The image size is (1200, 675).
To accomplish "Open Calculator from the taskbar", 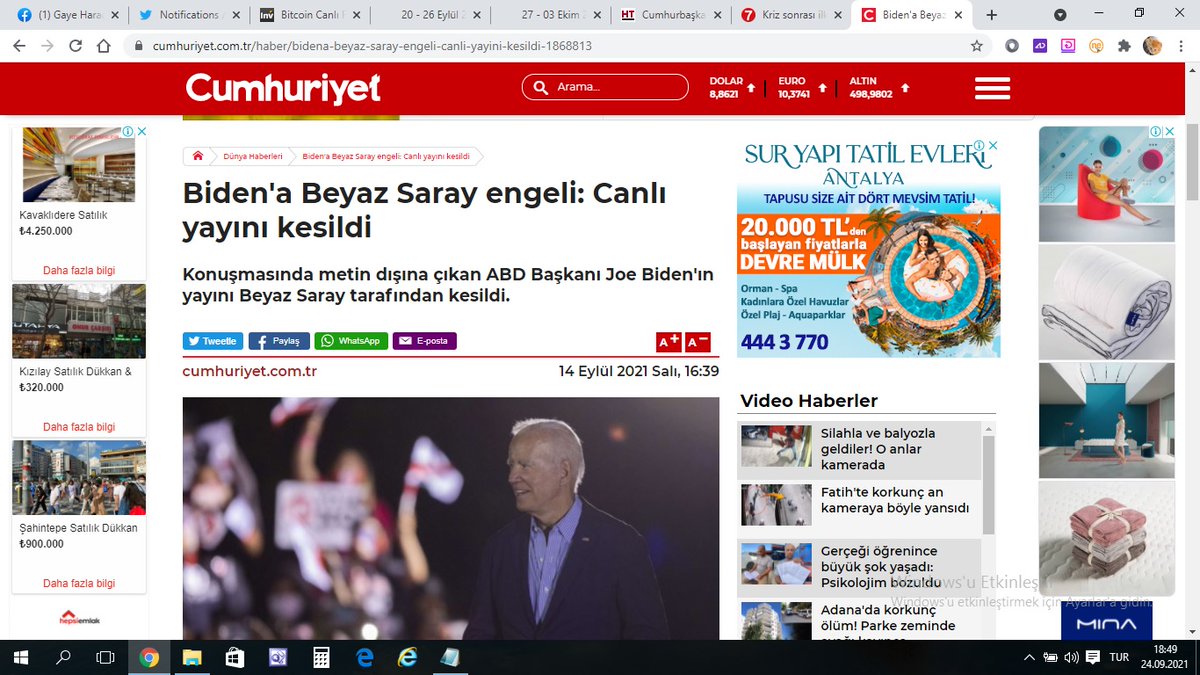I will [x=322, y=657].
